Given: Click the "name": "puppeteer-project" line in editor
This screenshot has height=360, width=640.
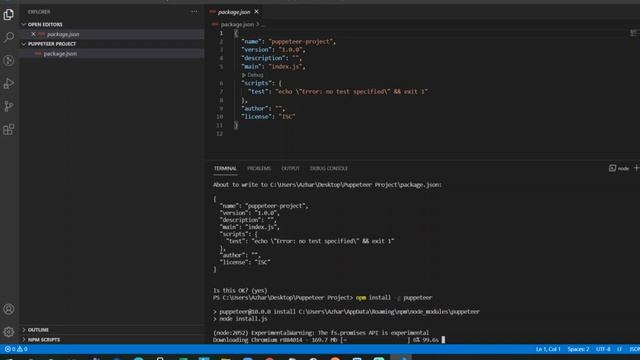Looking at the screenshot, I should [x=289, y=41].
